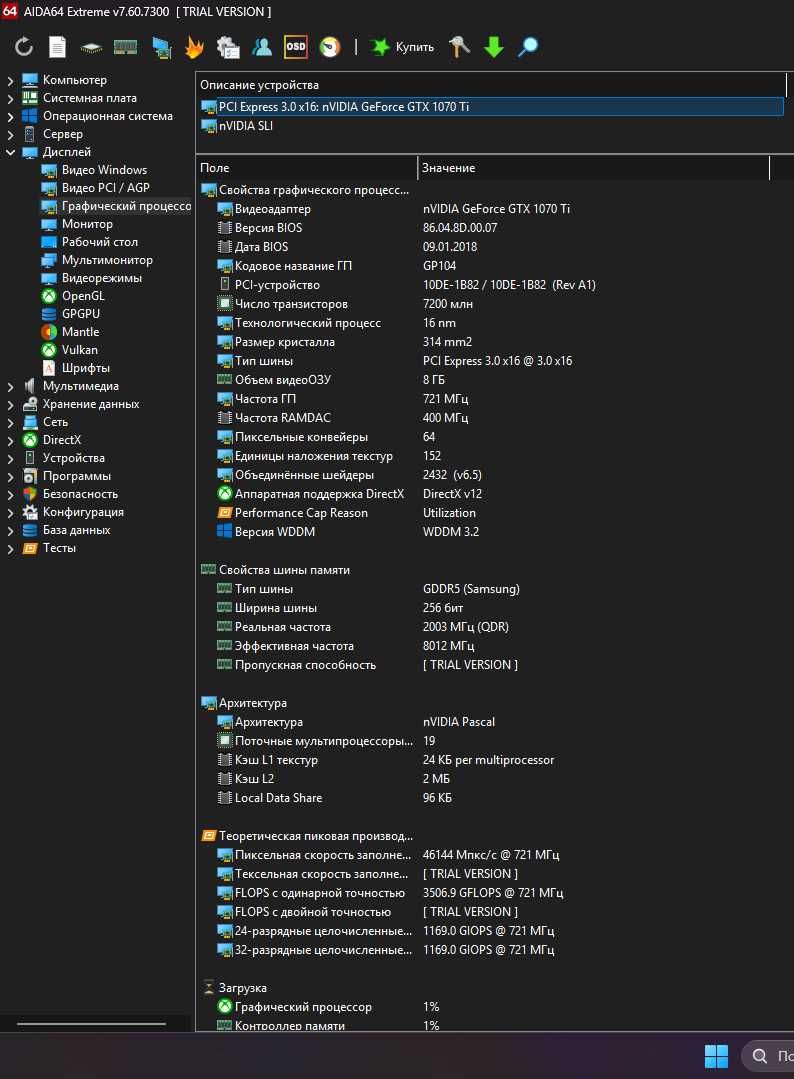The image size is (794, 1079).
Task: Open the Видеорежимы tree item
Action: [92, 278]
